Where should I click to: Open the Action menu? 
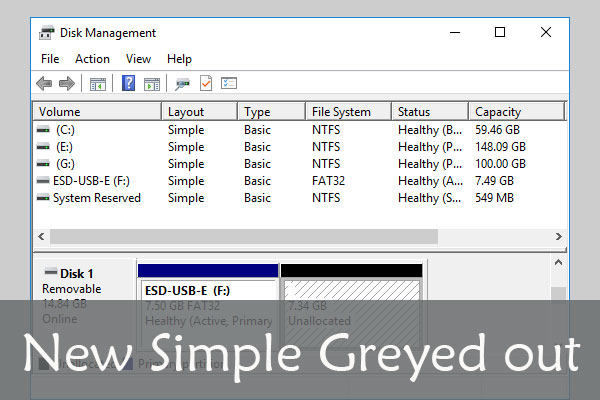click(x=92, y=59)
